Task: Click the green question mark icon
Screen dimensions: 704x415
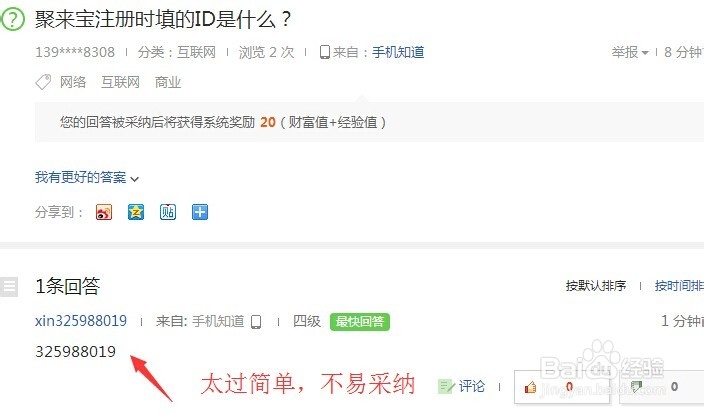Action: click(13, 19)
